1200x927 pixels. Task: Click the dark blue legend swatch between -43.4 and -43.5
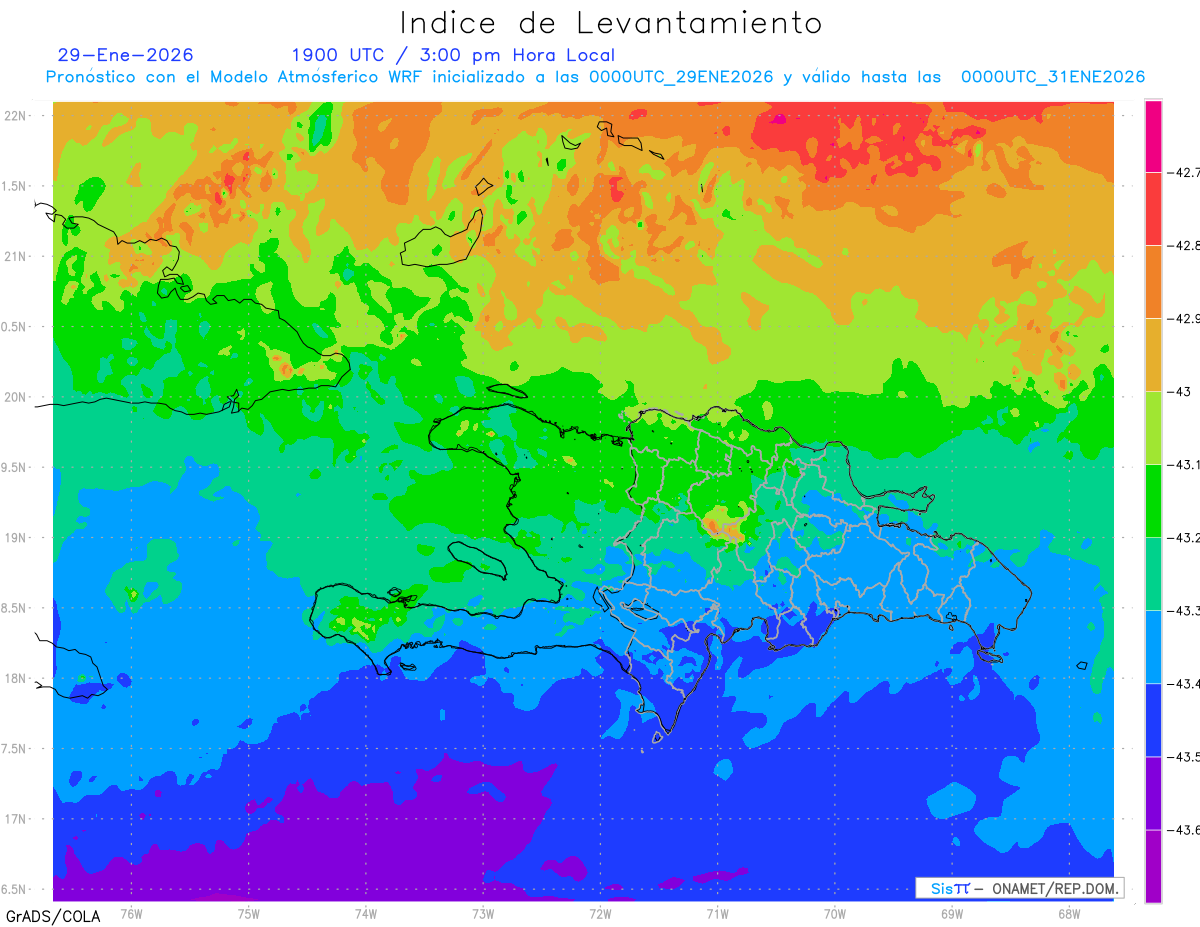(x=1153, y=719)
